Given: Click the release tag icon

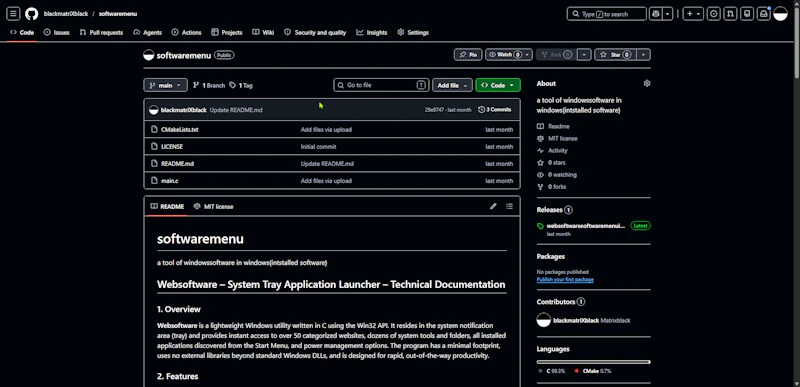Looking at the screenshot, I should pyautogui.click(x=540, y=226).
